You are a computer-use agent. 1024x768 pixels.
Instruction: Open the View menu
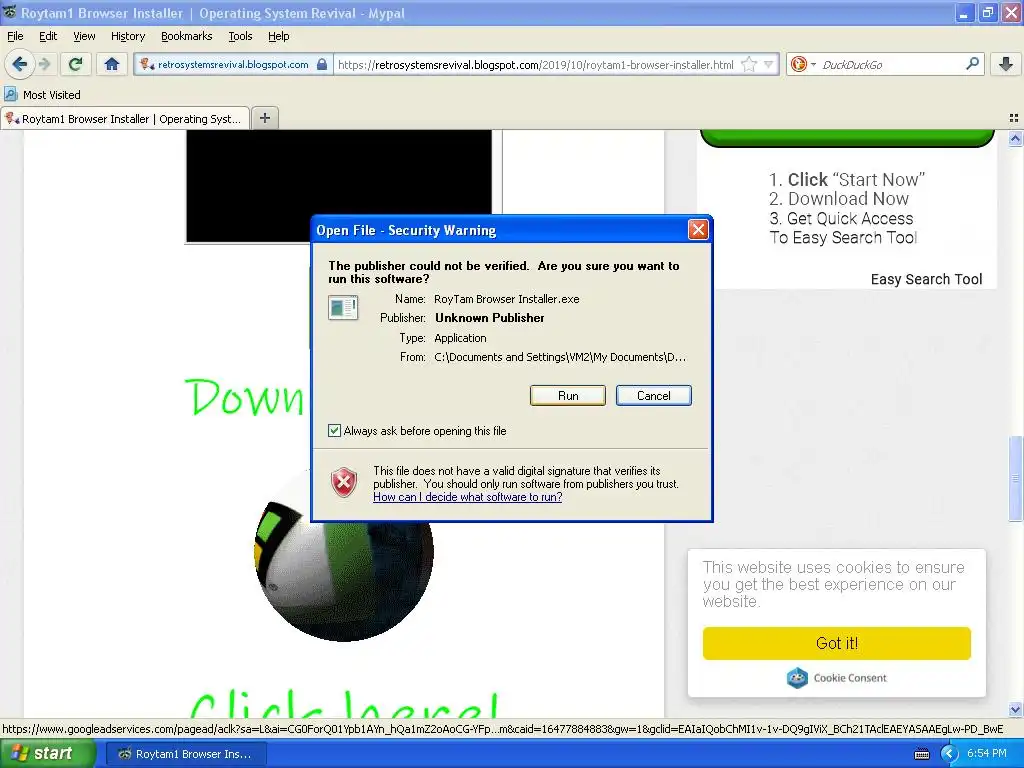click(84, 36)
